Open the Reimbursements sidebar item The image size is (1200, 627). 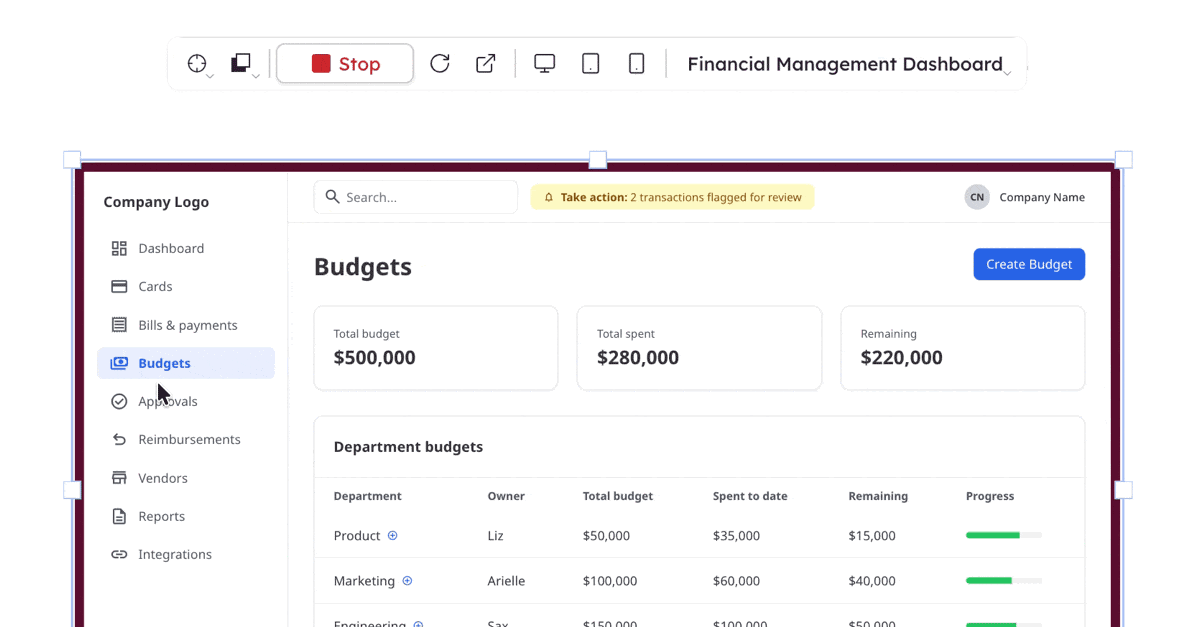(x=189, y=439)
